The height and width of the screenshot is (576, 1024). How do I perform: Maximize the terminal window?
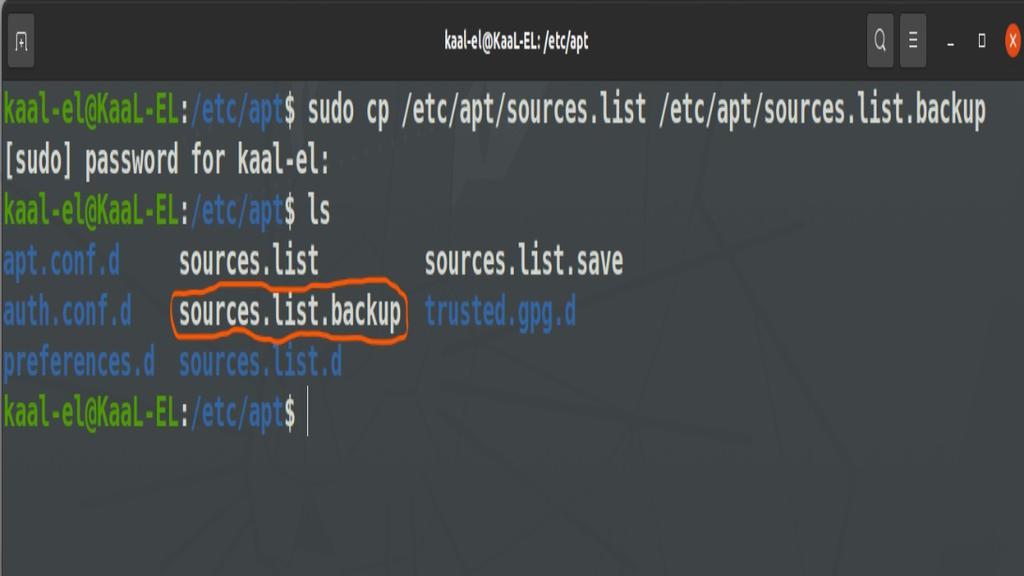[x=982, y=41]
